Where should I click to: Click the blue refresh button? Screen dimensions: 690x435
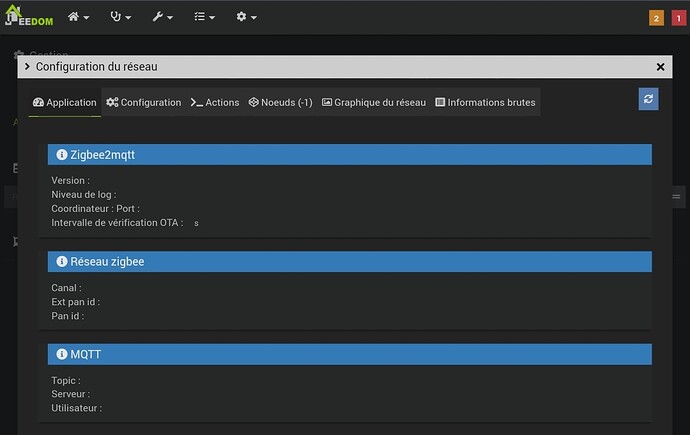(x=648, y=99)
